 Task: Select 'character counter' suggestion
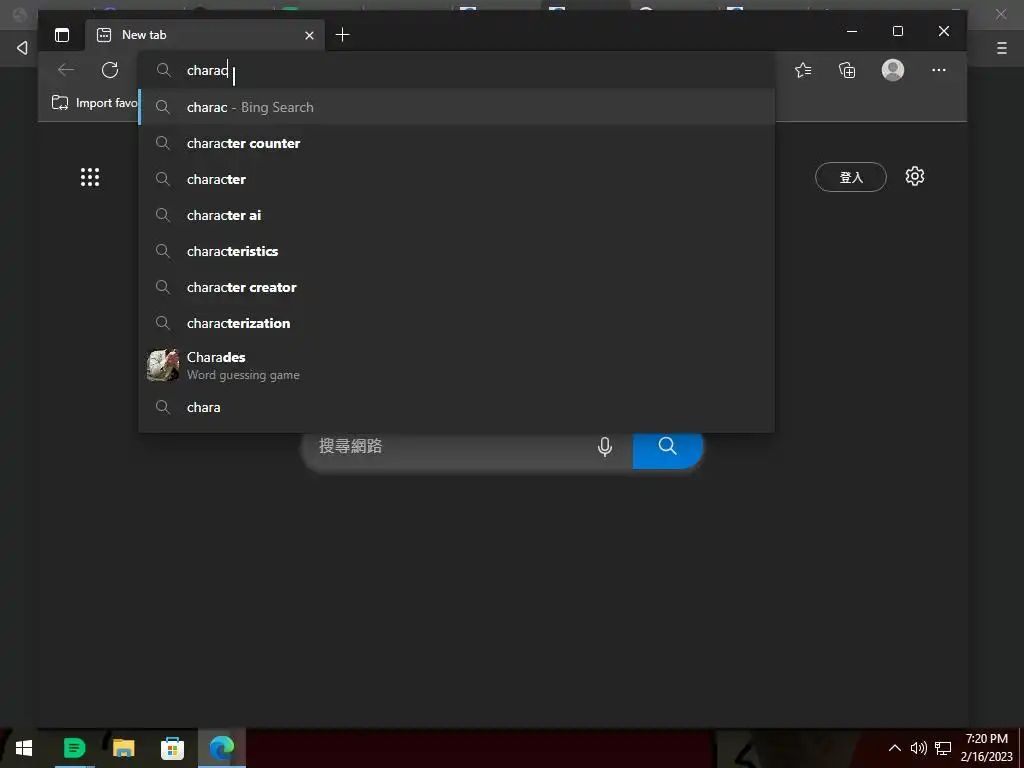click(456, 143)
